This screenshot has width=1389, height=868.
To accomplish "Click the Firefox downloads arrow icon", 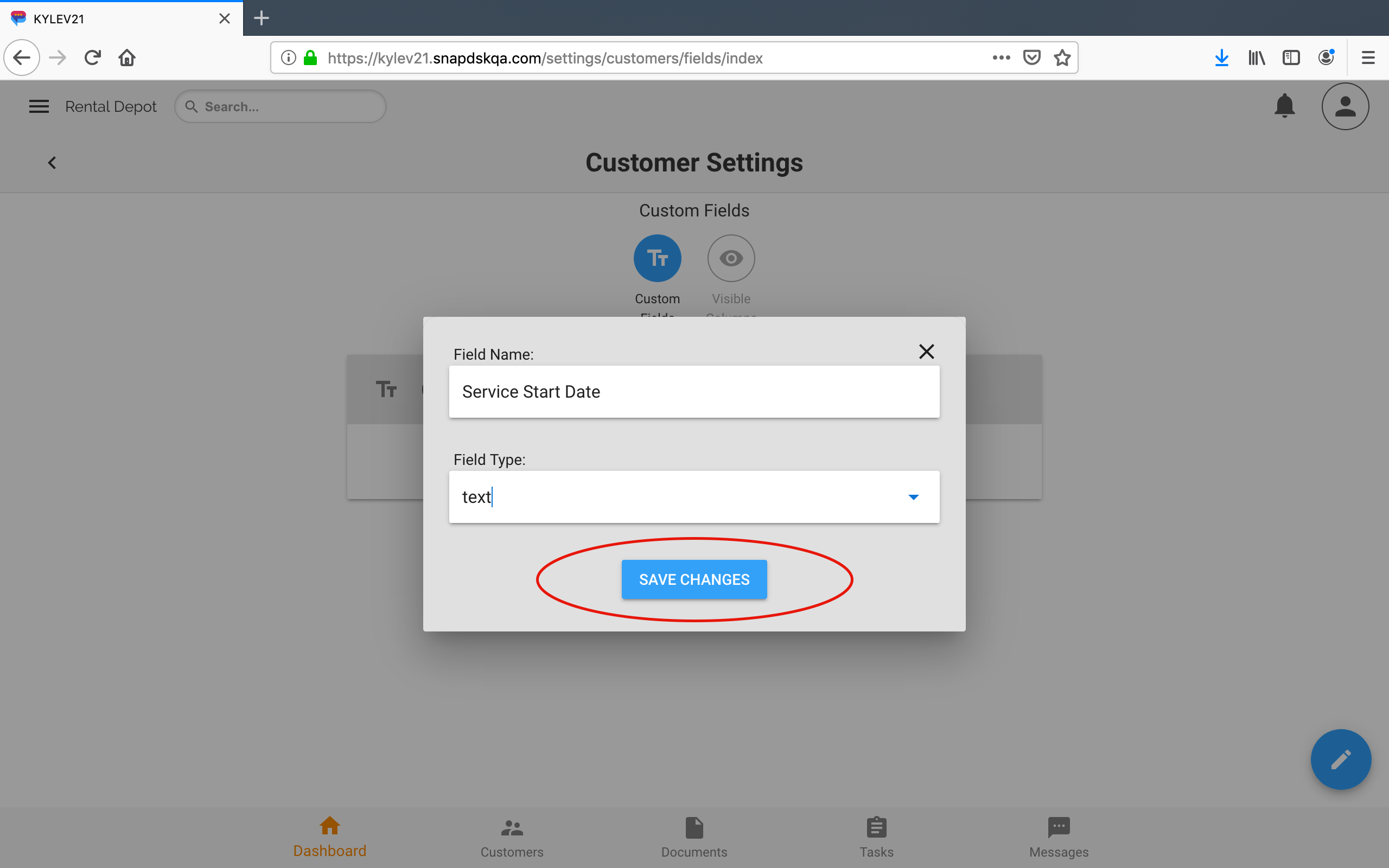I will [x=1221, y=58].
